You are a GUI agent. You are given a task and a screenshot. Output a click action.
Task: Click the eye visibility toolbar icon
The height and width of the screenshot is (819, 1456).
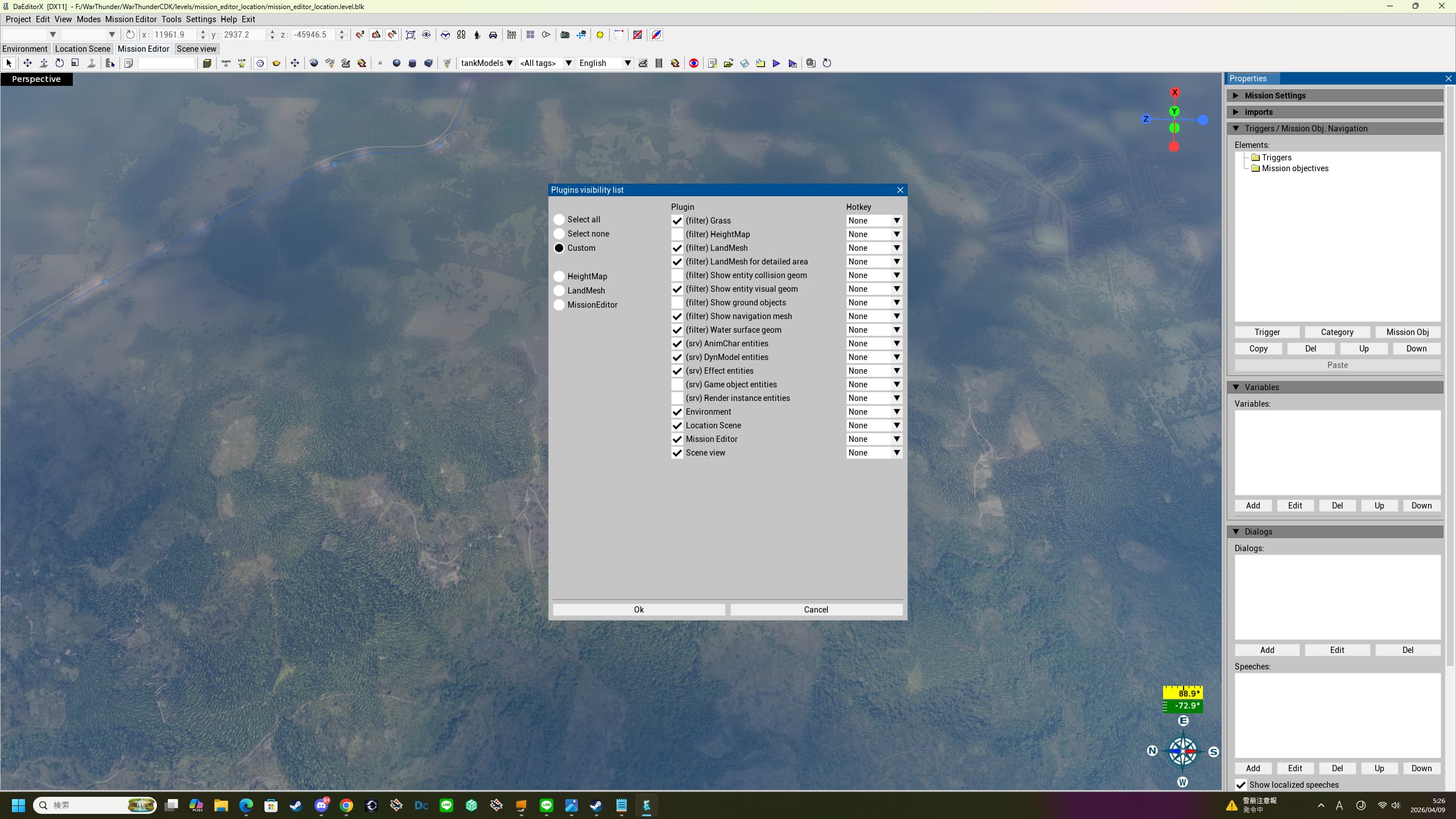pos(426,35)
